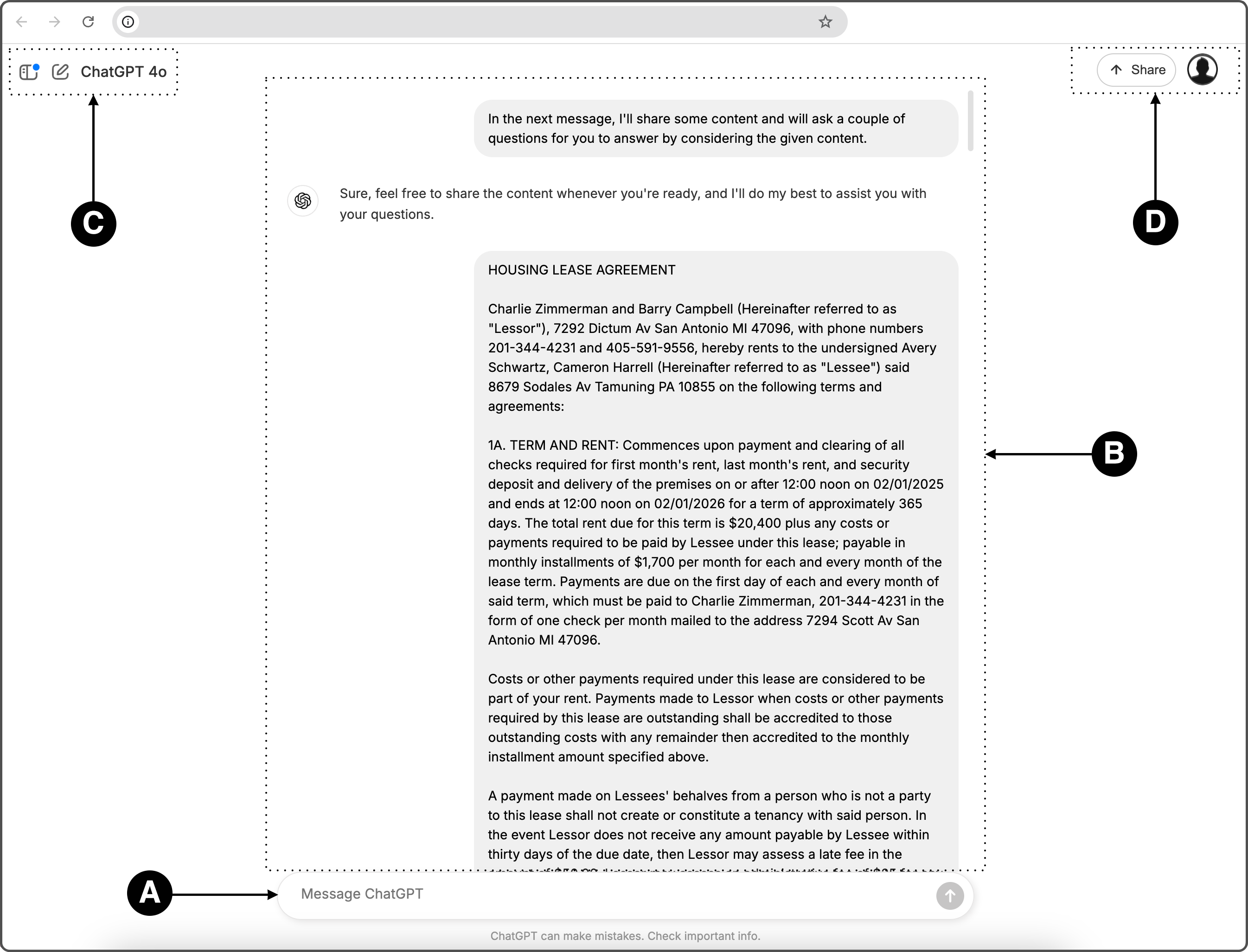Image resolution: width=1248 pixels, height=952 pixels.
Task: Click the Housing Lease Agreement message bubble
Action: pyautogui.click(x=715, y=510)
